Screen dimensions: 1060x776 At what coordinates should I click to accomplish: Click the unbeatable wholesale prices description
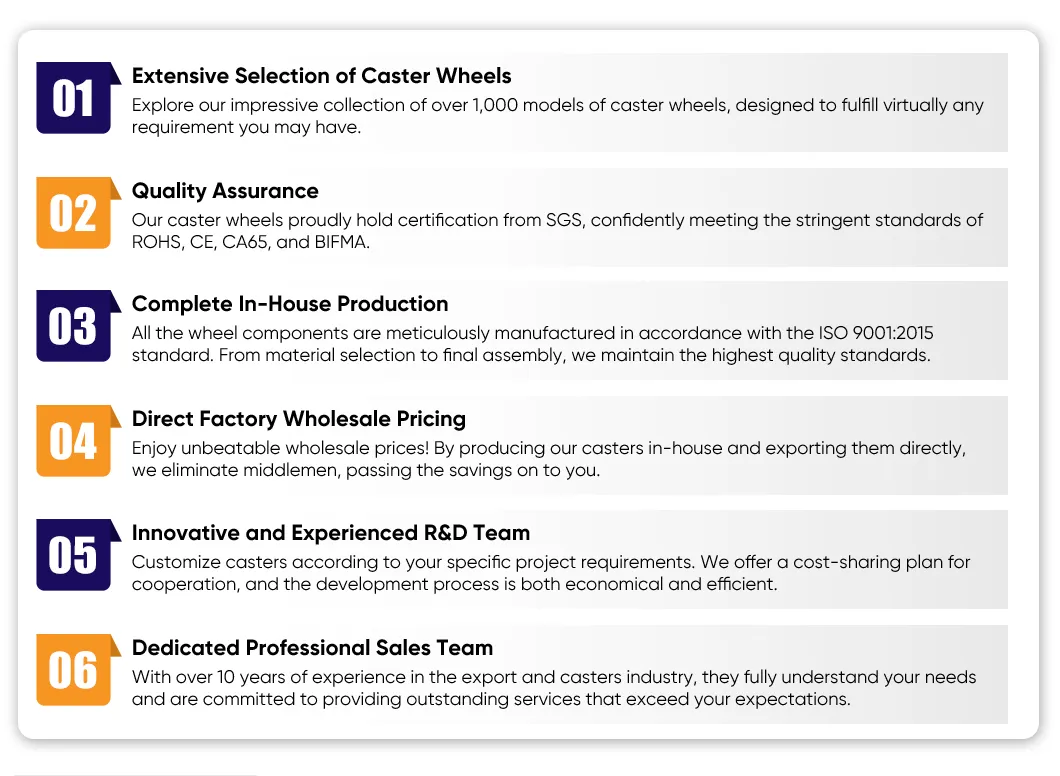[x=549, y=459]
